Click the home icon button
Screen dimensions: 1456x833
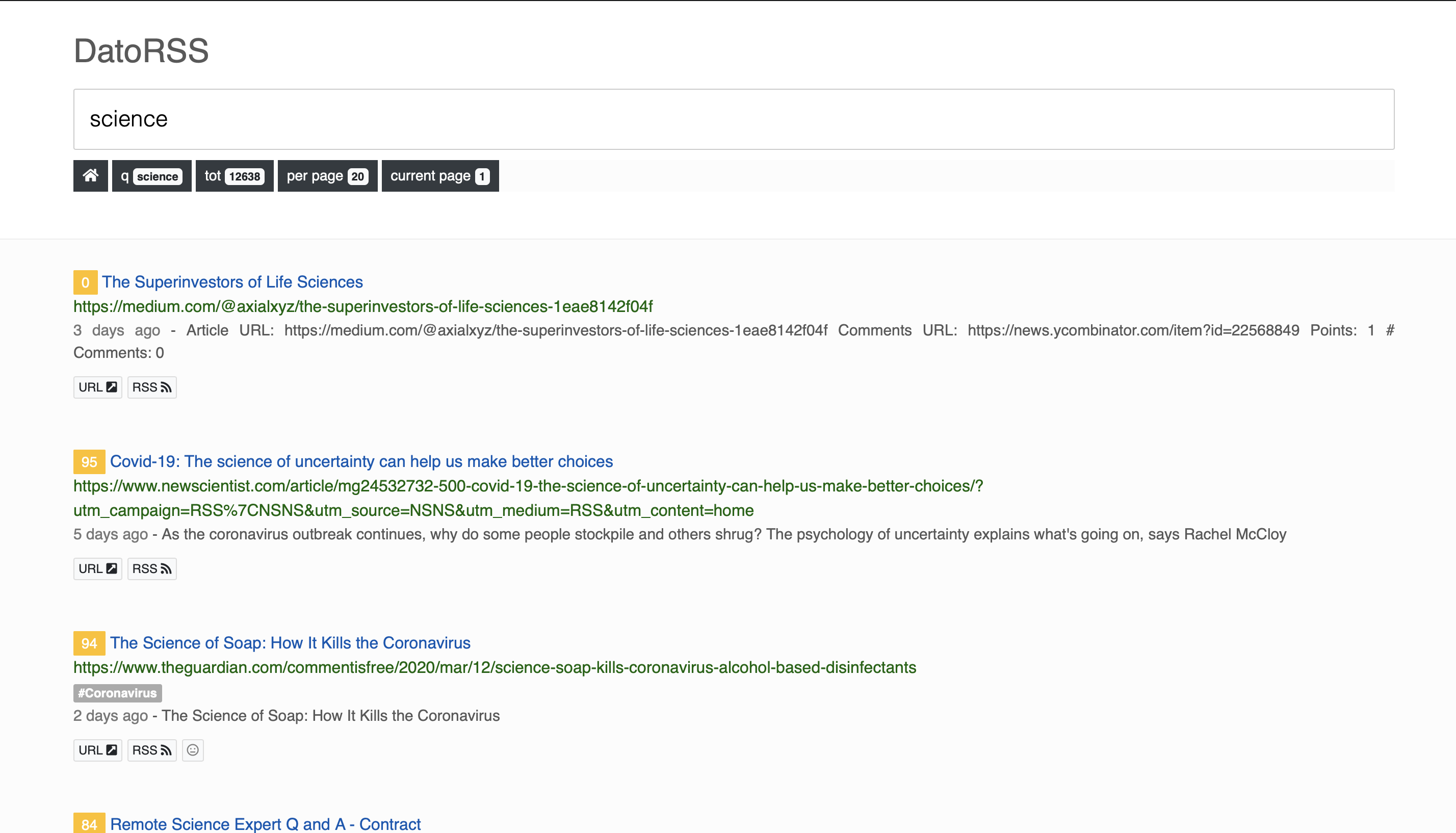point(90,176)
